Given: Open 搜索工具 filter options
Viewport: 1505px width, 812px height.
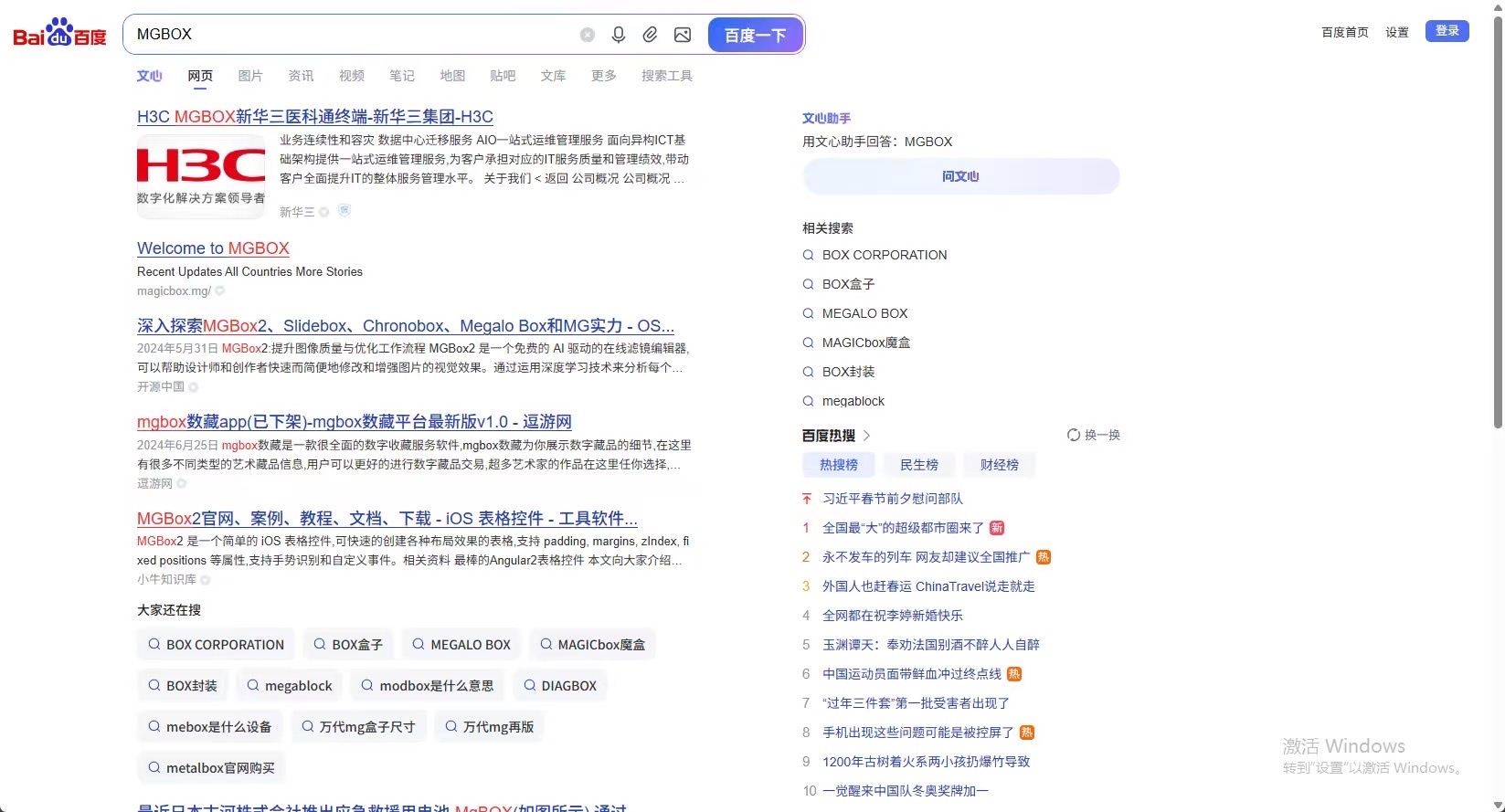Looking at the screenshot, I should coord(666,76).
